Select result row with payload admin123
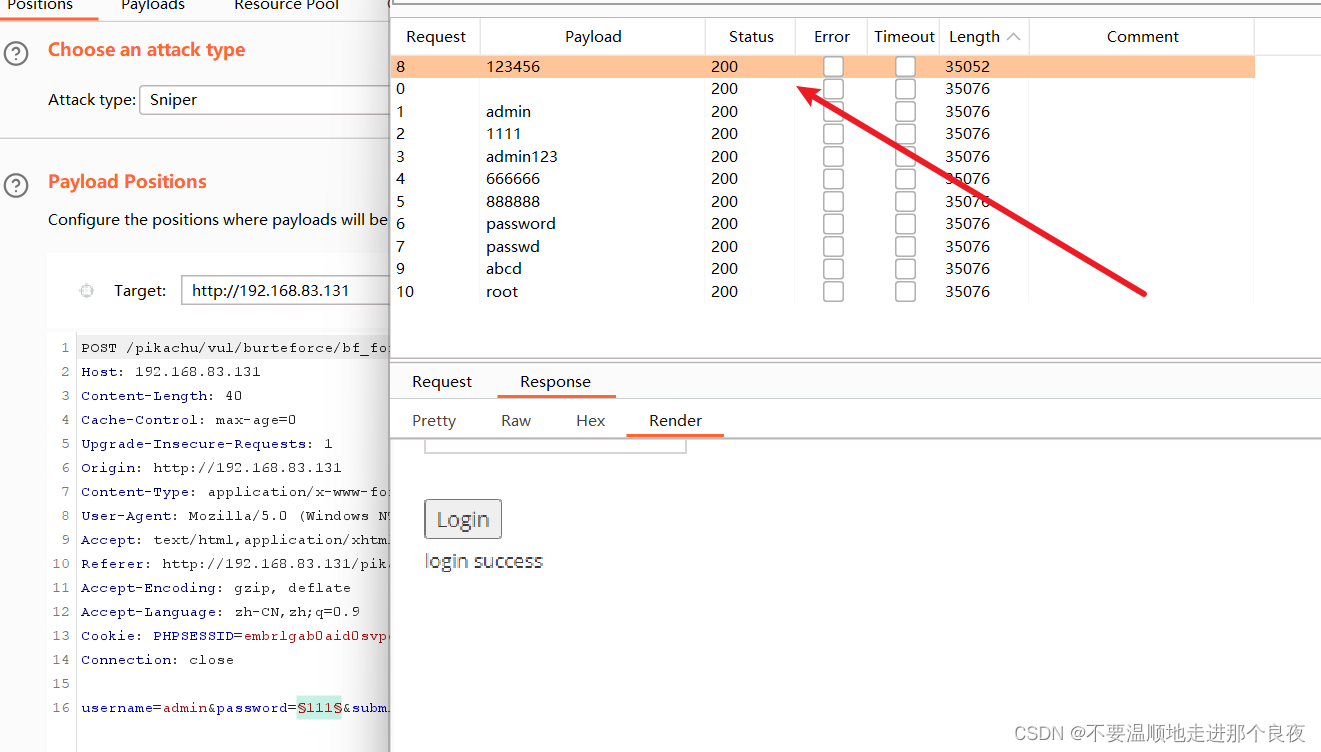The image size is (1321, 752). (822, 157)
